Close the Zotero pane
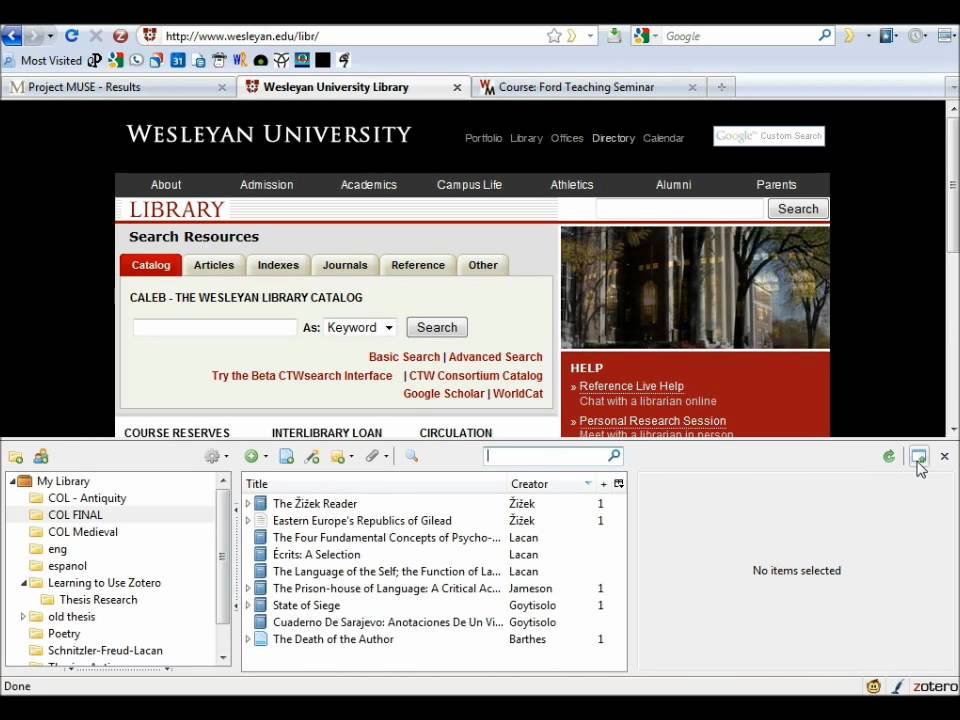 (x=945, y=456)
